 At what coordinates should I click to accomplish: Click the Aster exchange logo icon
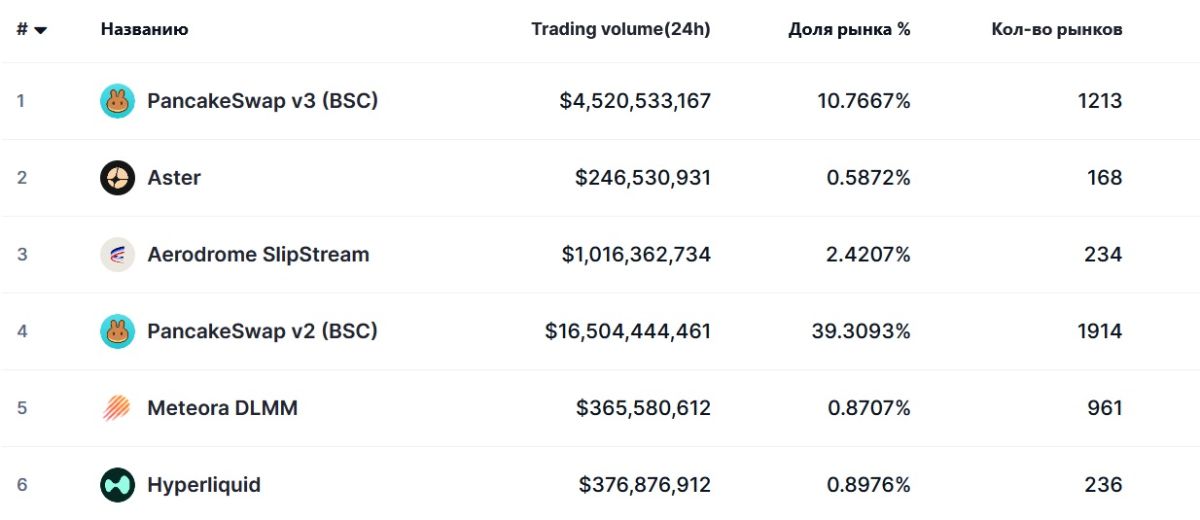pos(117,178)
